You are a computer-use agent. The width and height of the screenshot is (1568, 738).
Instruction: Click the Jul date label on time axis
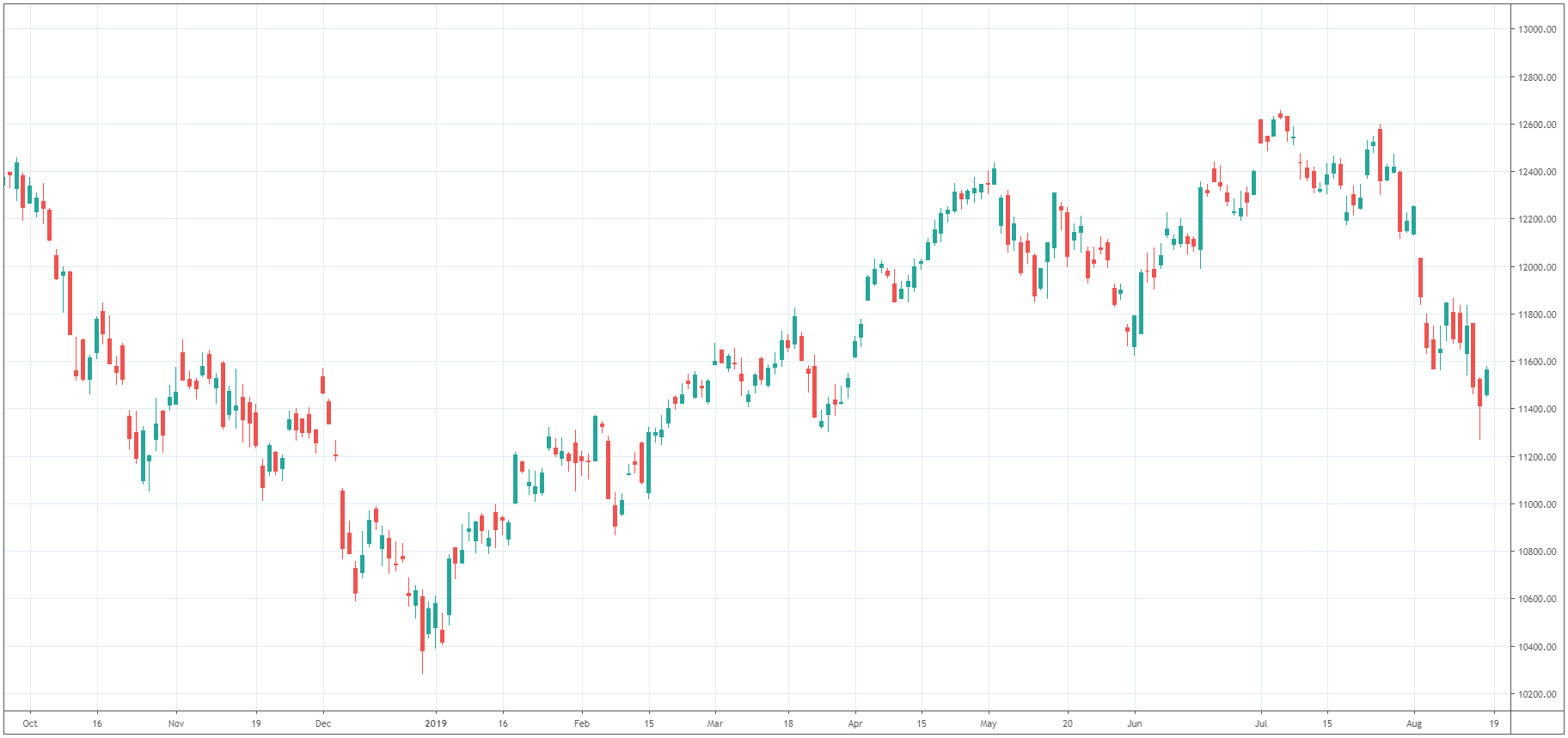coord(1261,723)
